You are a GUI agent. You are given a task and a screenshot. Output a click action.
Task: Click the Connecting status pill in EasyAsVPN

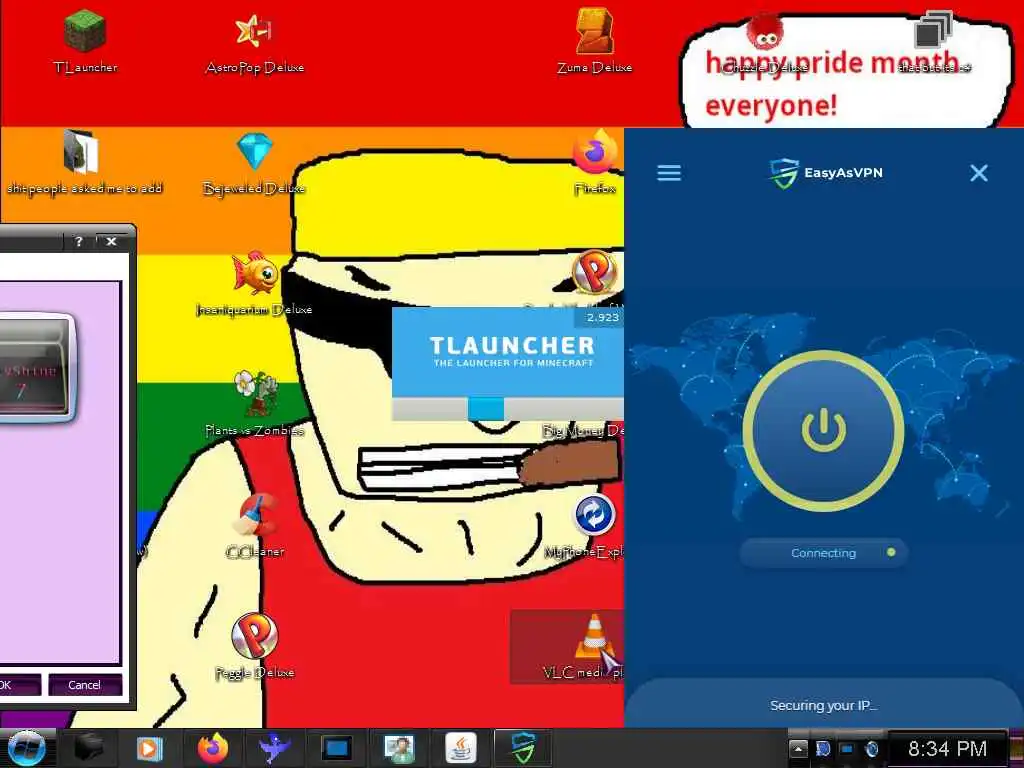[x=824, y=553]
